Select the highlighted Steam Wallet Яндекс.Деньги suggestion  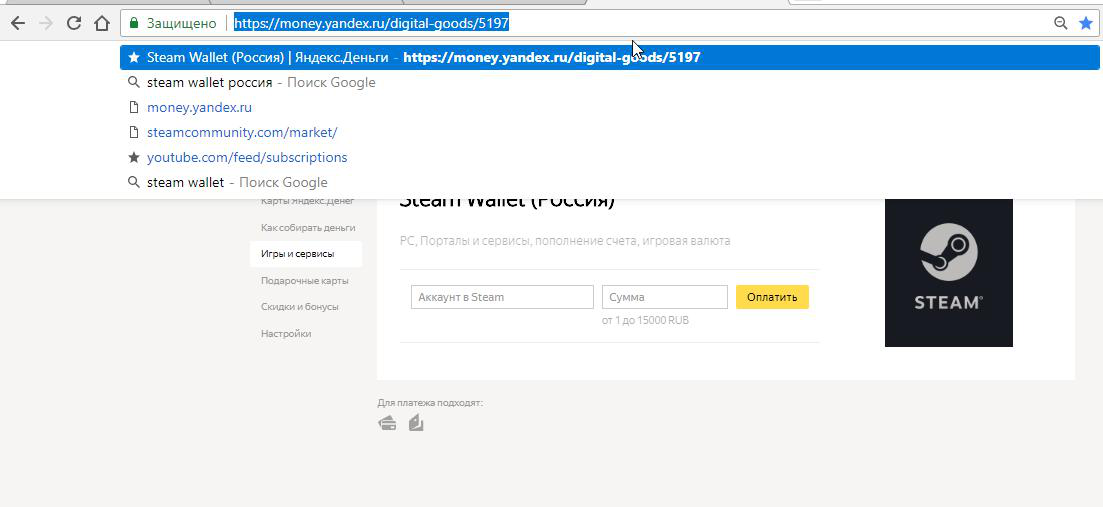click(x=609, y=58)
